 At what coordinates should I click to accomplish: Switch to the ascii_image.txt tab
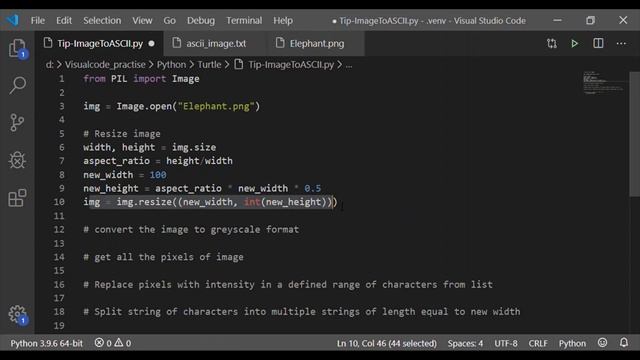click(x=216, y=43)
